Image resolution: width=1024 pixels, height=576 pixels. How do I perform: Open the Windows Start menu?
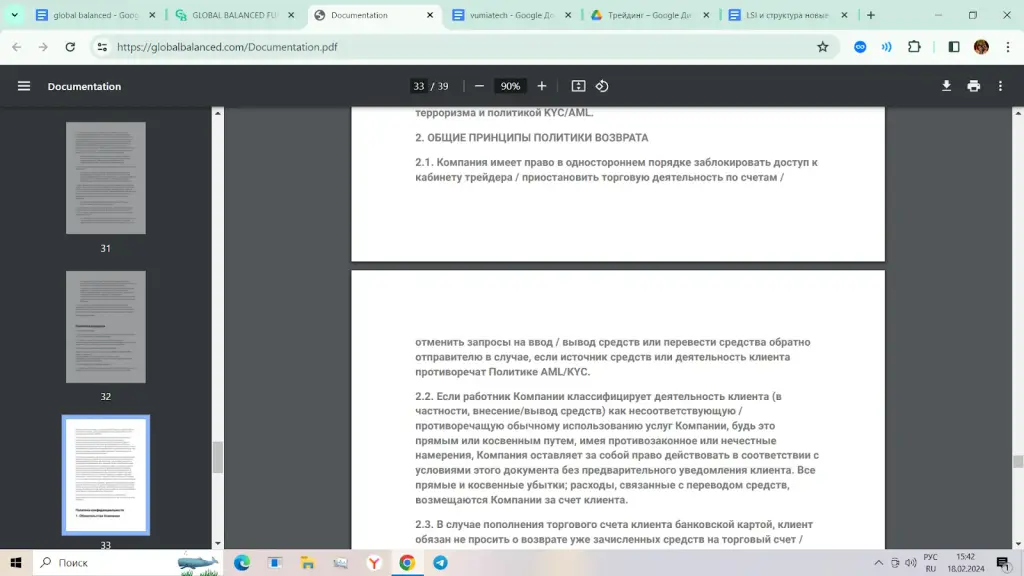click(x=16, y=562)
